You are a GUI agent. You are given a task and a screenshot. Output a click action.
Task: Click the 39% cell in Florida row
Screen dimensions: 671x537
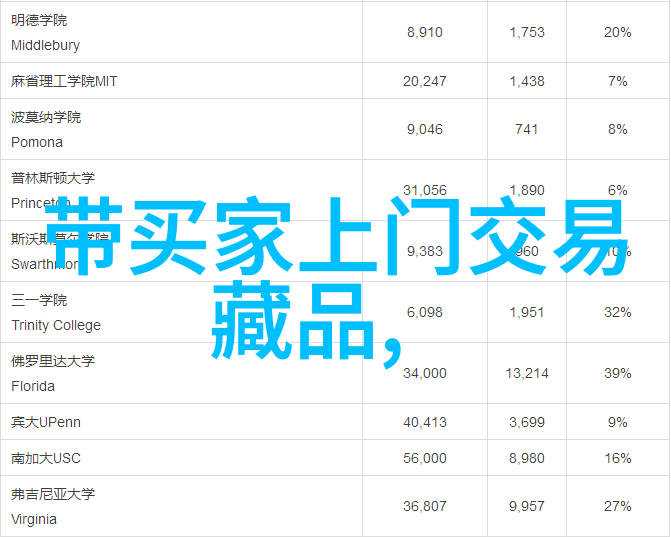click(618, 373)
